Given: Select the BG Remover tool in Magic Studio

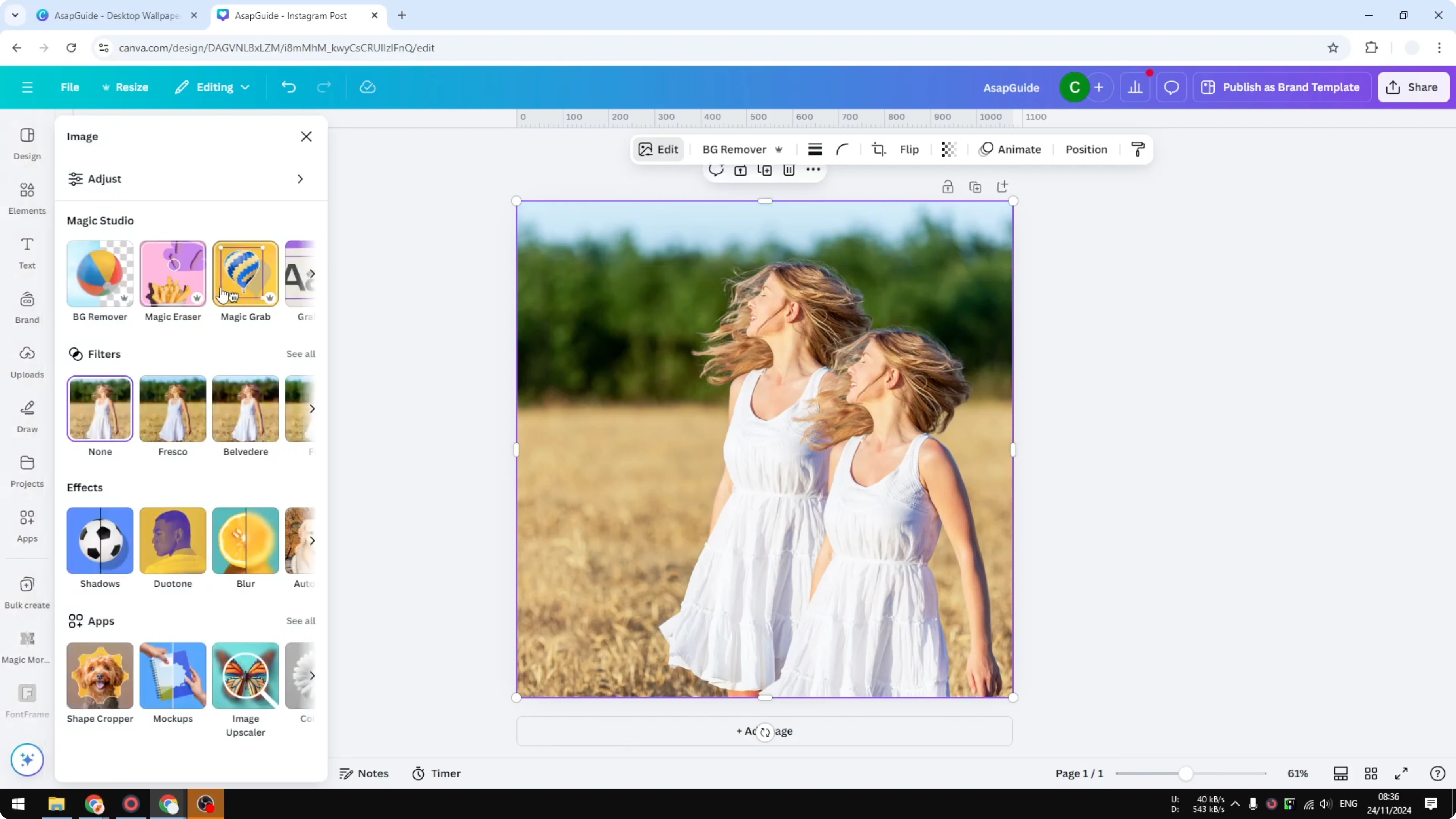Looking at the screenshot, I should tap(99, 274).
